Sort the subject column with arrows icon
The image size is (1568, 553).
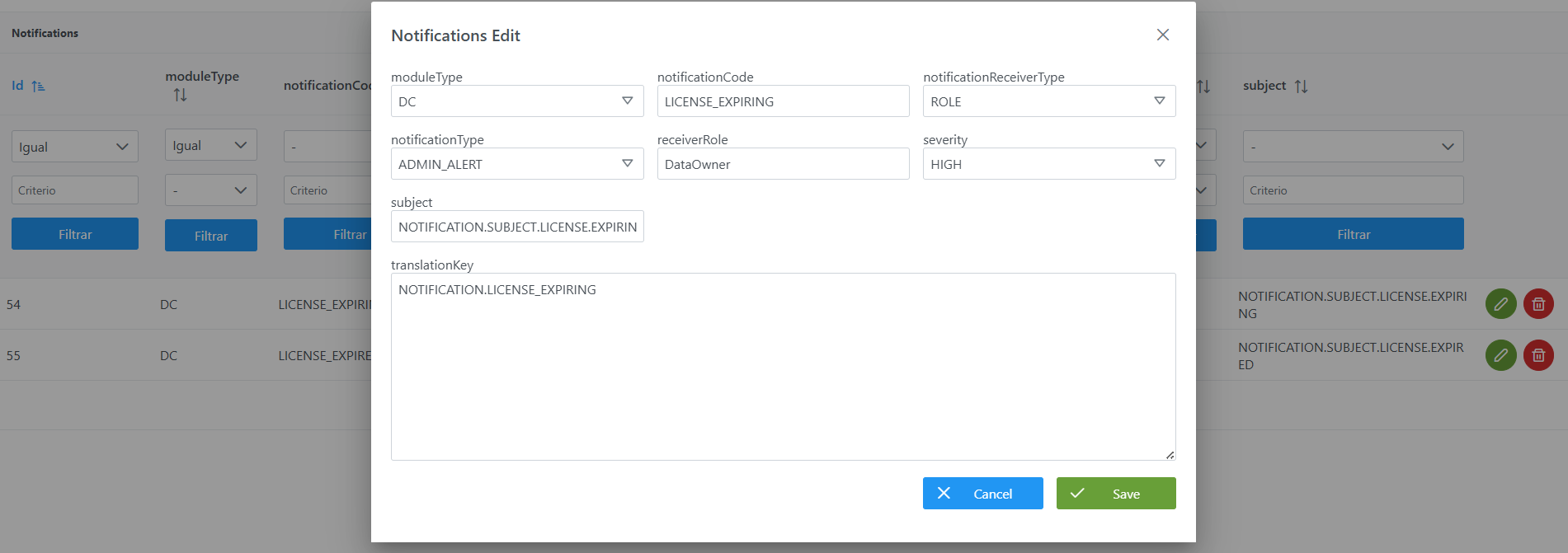coord(1301,86)
